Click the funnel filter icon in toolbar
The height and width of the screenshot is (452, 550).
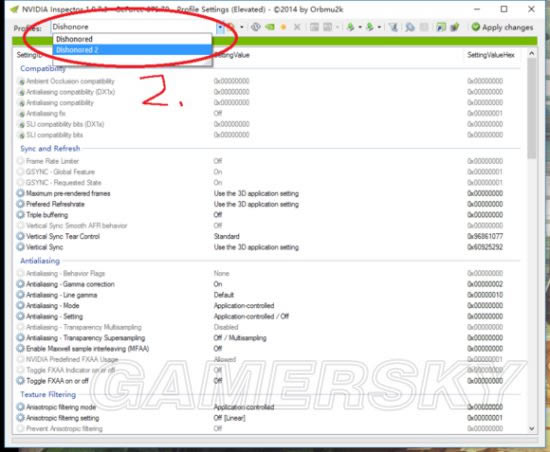(x=393, y=27)
